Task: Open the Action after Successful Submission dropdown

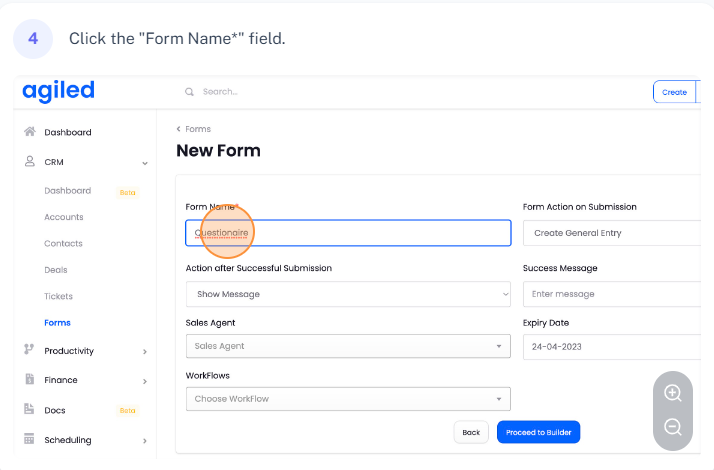Action: (x=348, y=294)
